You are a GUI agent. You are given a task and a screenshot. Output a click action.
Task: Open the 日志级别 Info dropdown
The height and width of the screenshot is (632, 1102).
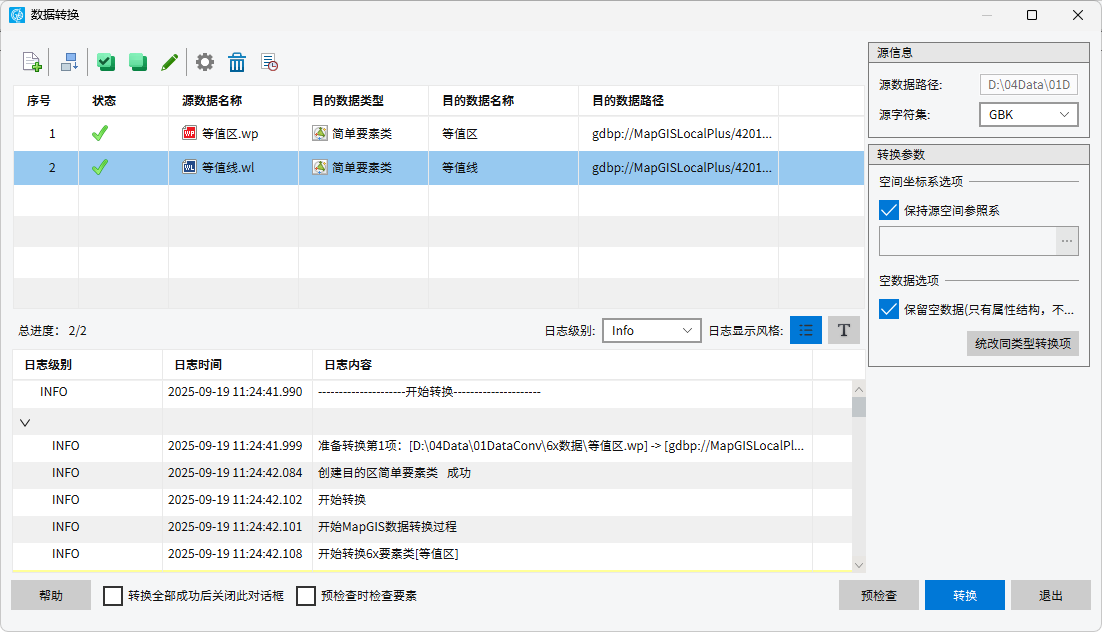click(x=650, y=330)
